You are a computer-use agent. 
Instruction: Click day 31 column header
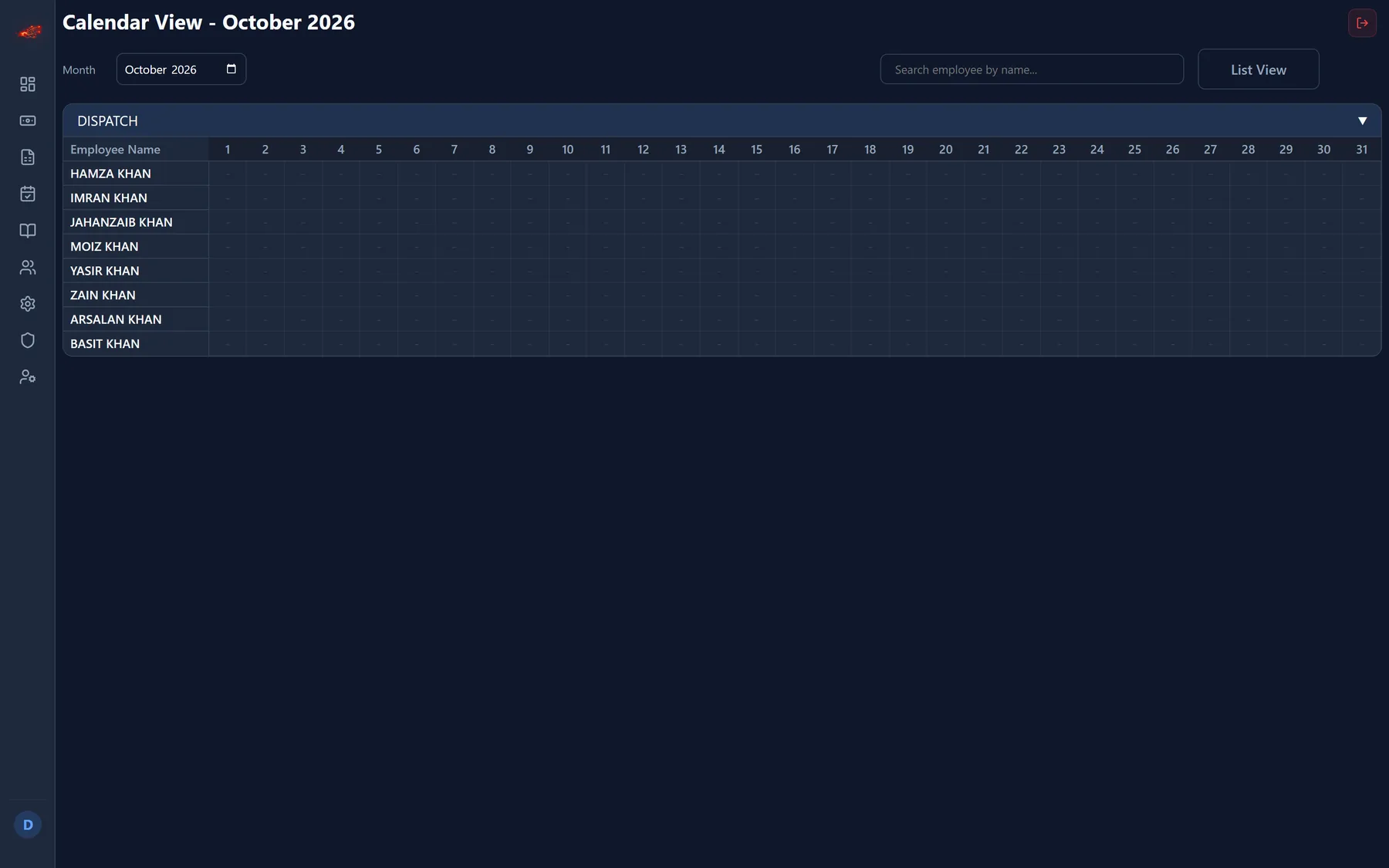1362,150
